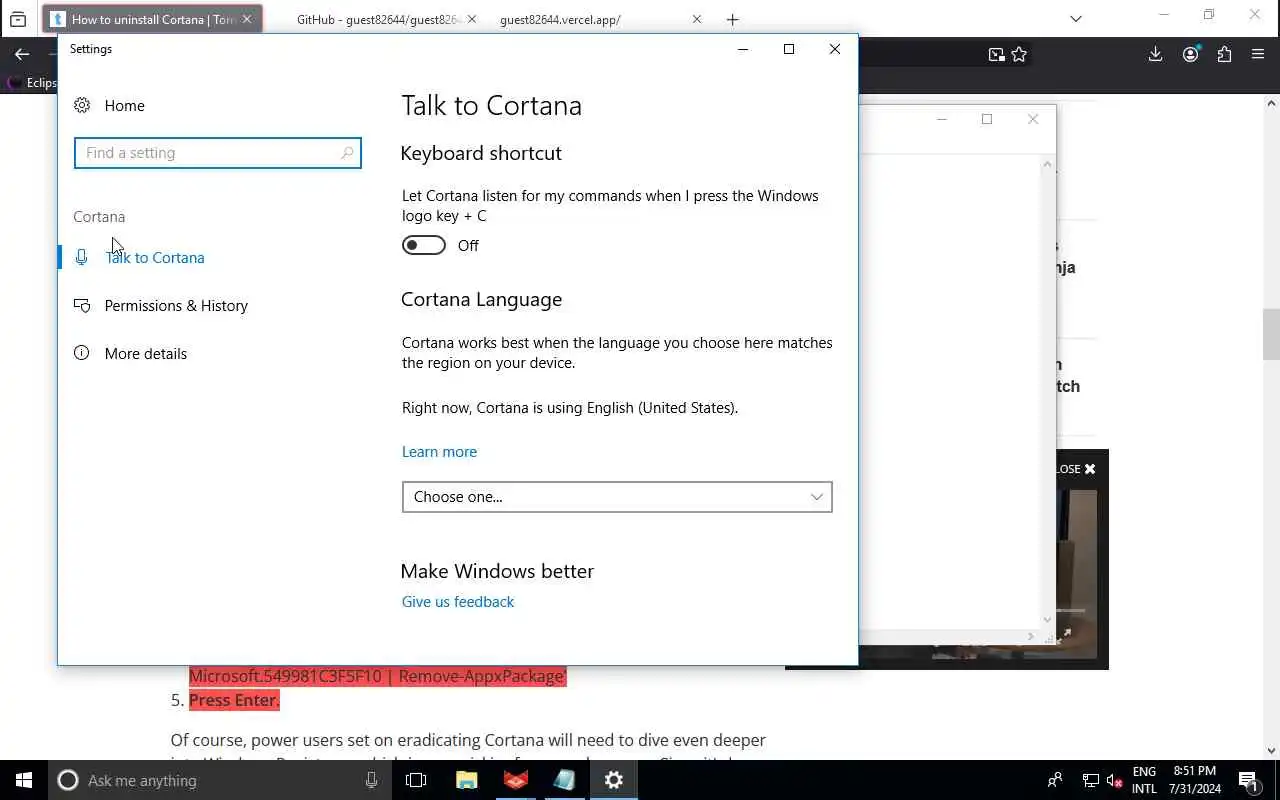
Task: Click Ask me anything Cortana search box
Action: coord(220,780)
